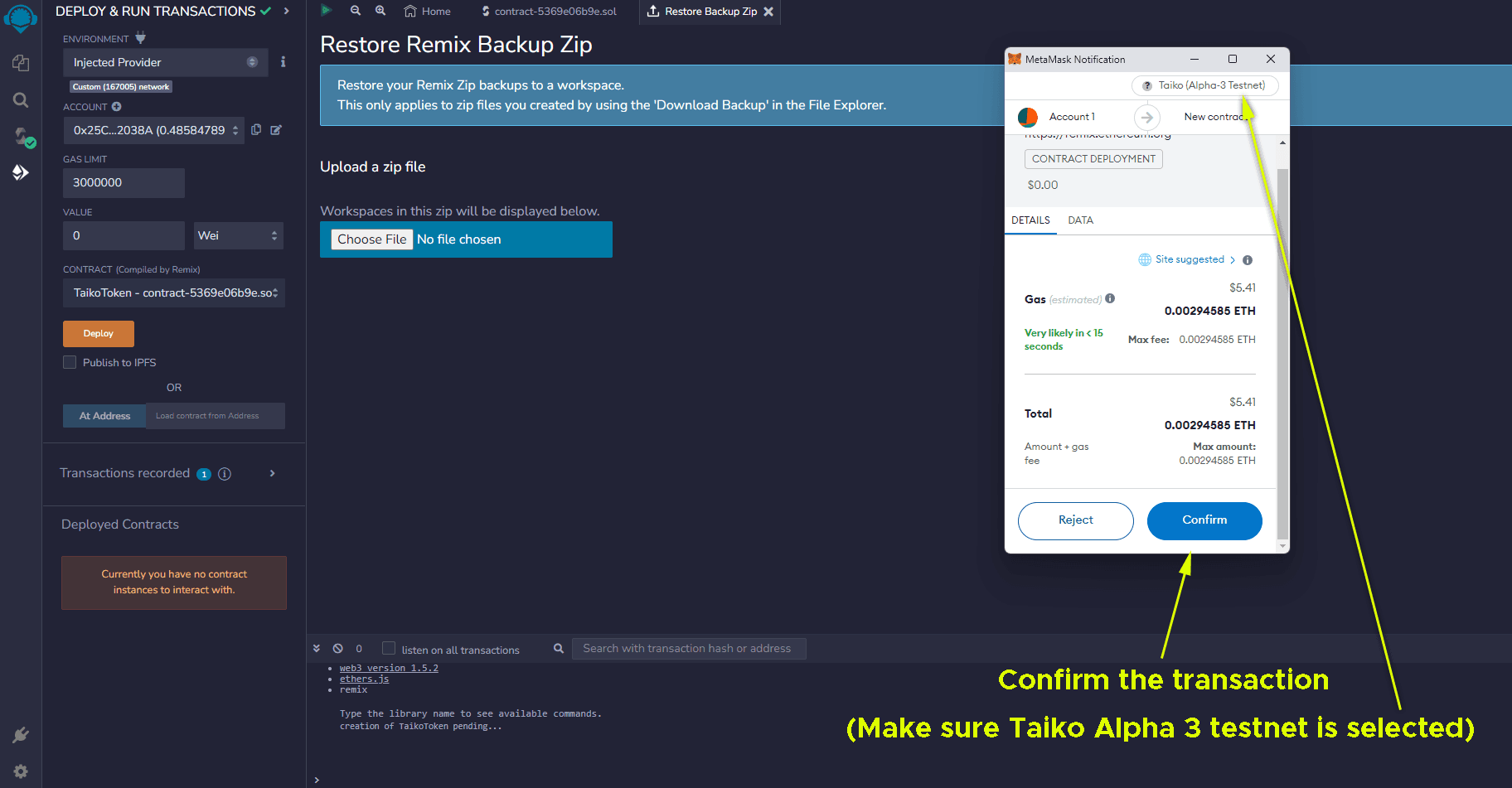Click MetaMask gas estimated info icon
Viewport: 1512px width, 788px height.
tap(1110, 298)
